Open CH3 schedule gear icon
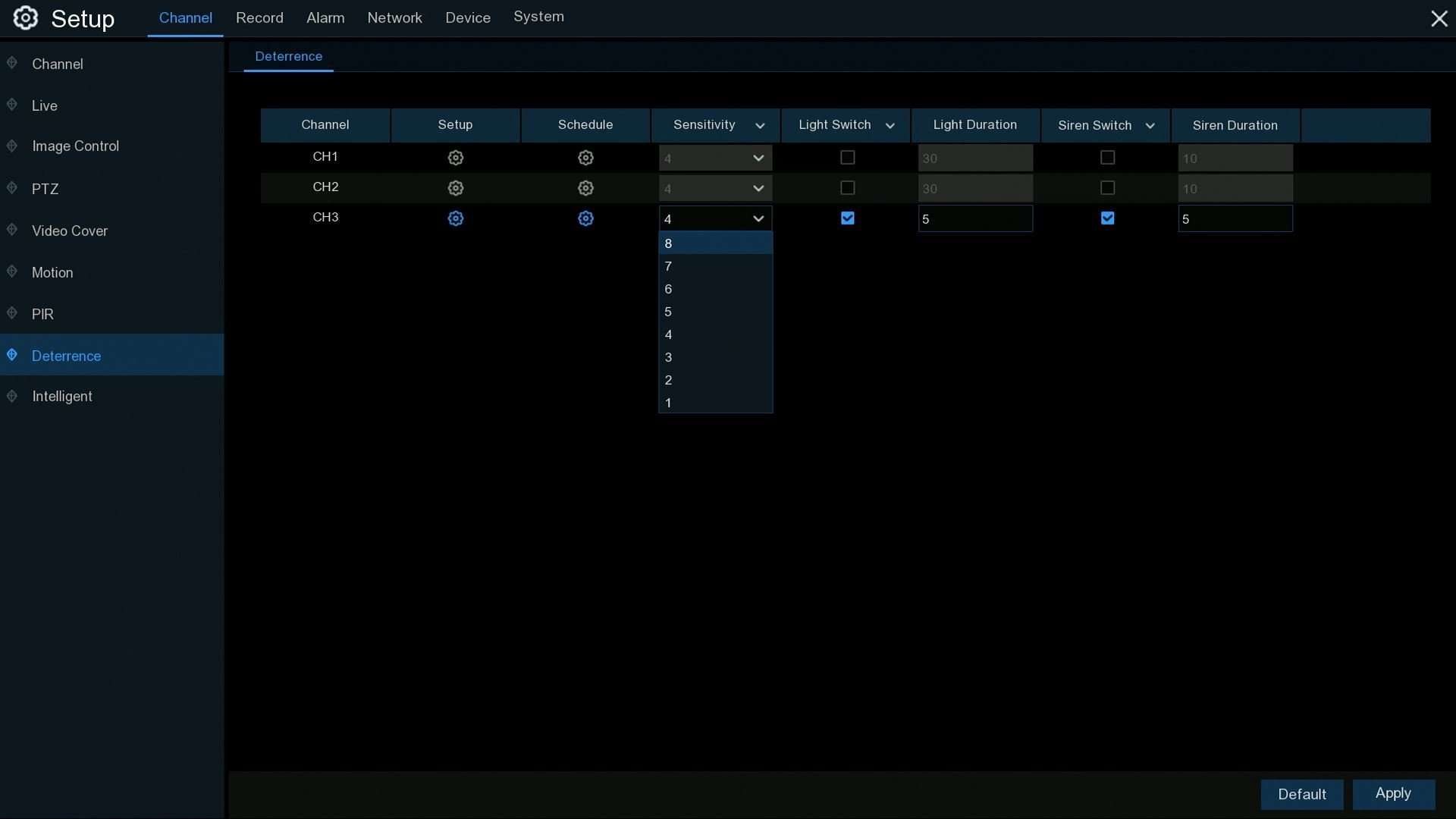1456x819 pixels. 585,218
